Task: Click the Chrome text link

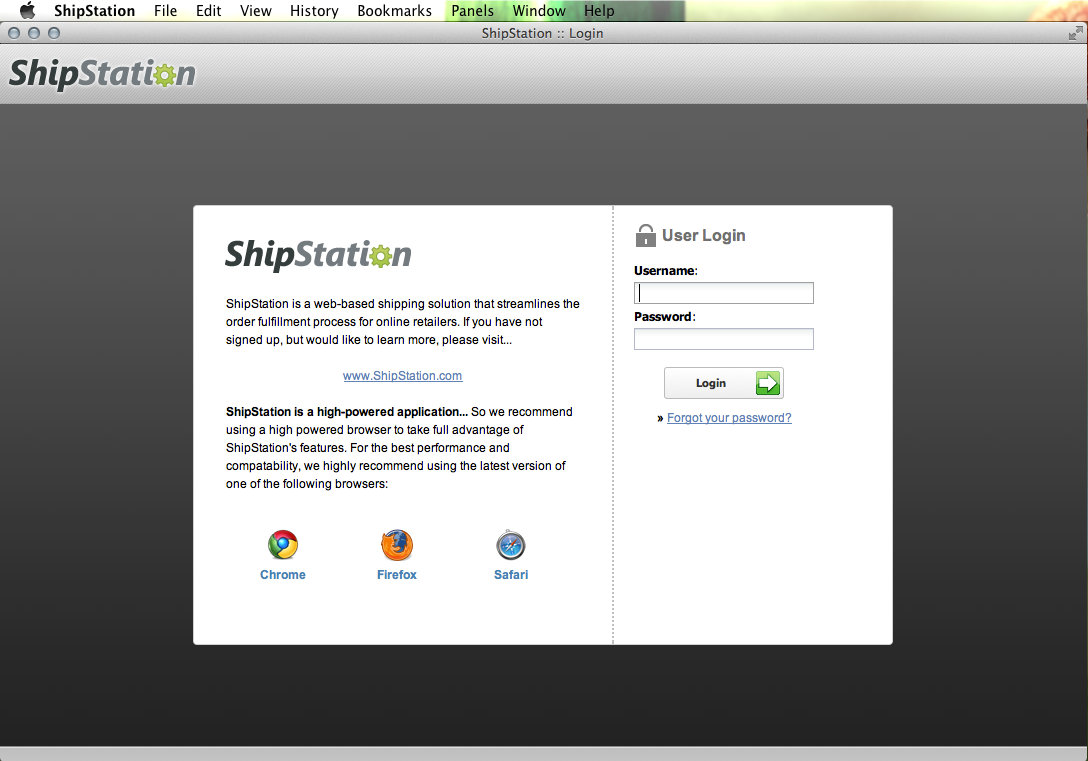Action: click(x=282, y=574)
